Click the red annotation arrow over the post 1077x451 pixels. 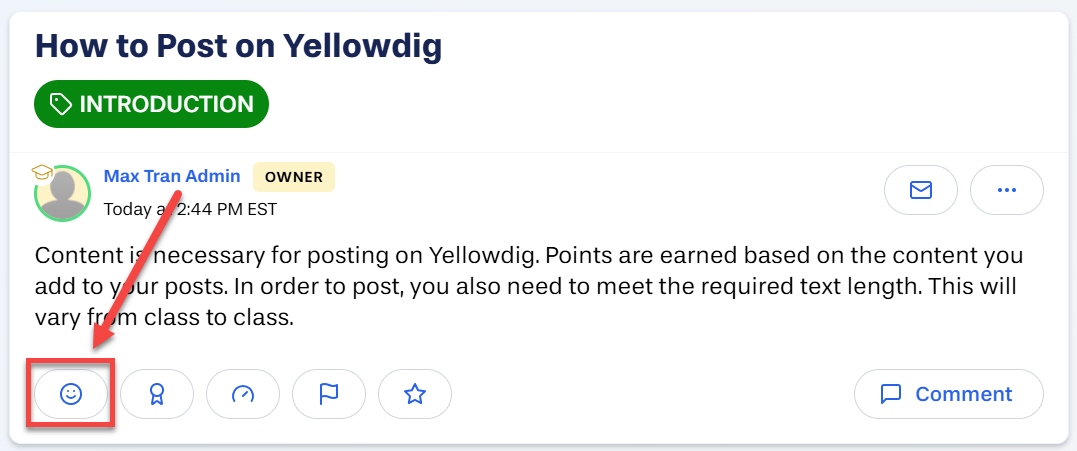(136, 268)
